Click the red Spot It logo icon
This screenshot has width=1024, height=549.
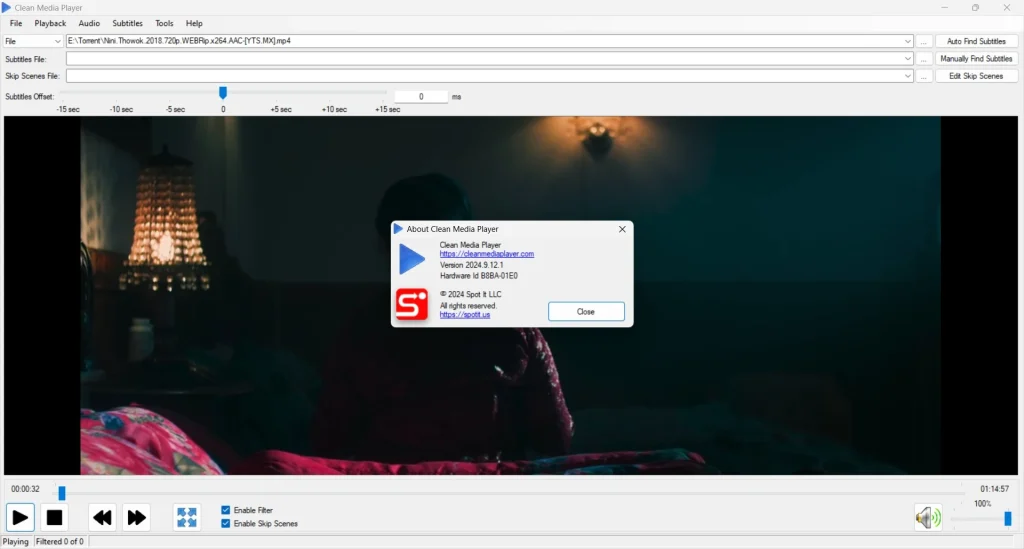click(x=410, y=304)
